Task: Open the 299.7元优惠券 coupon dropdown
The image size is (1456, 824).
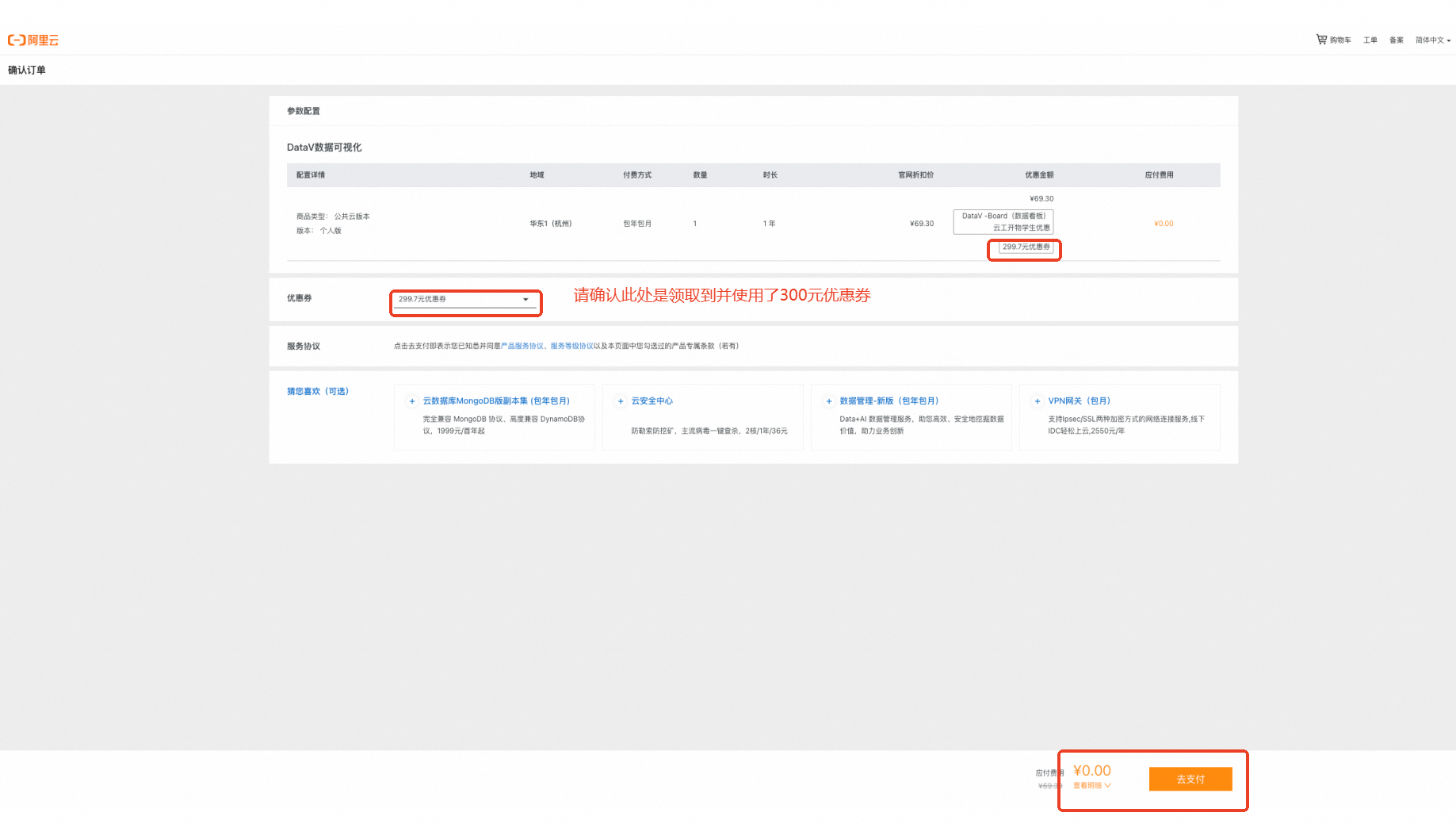Action: click(x=464, y=300)
